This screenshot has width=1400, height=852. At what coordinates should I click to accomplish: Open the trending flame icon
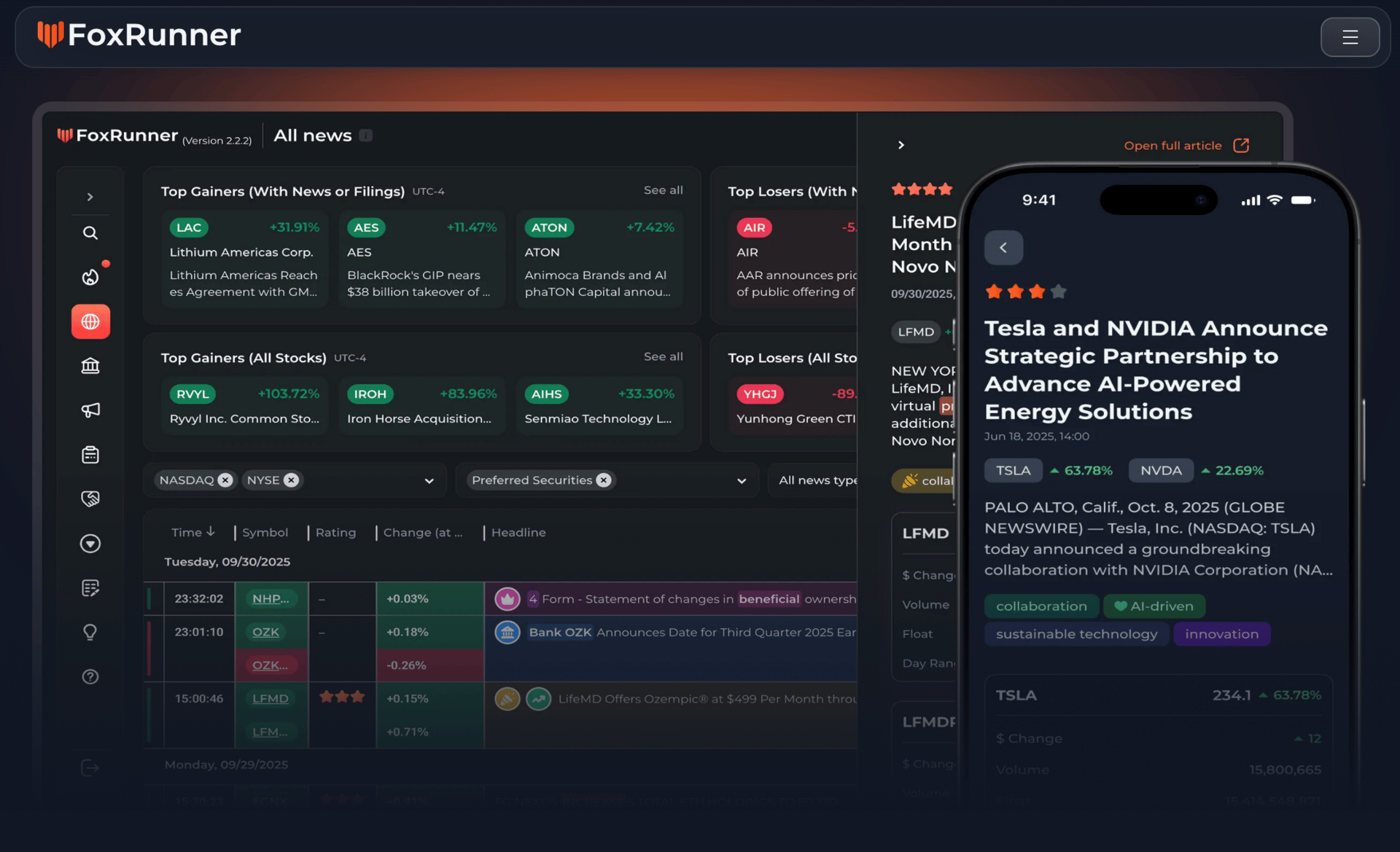click(90, 277)
